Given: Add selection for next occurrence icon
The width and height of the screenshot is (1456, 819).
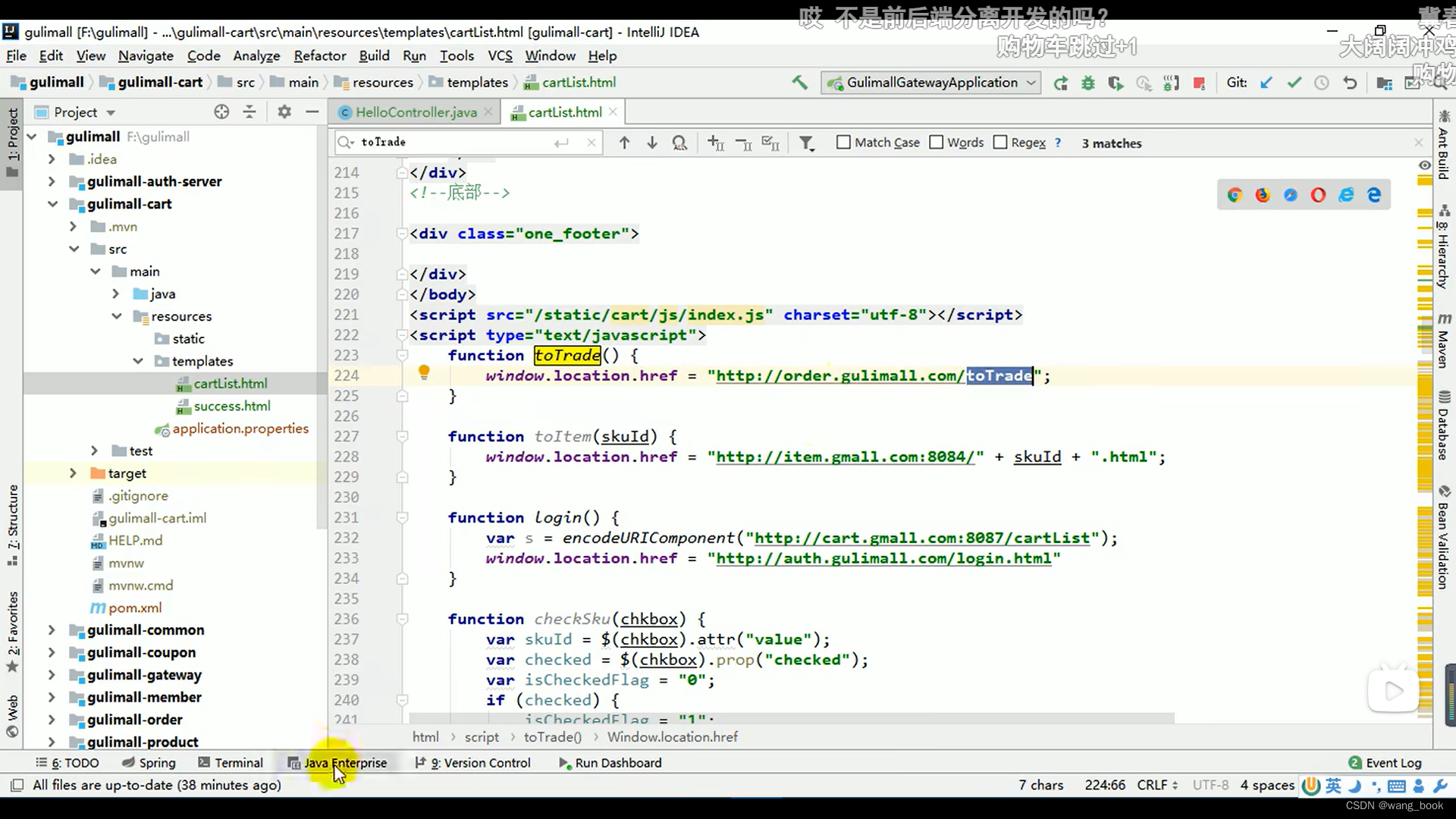Looking at the screenshot, I should [715, 143].
